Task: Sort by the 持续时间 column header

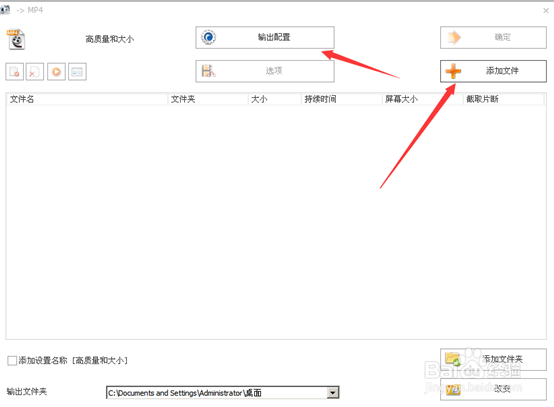Action: tap(342, 99)
